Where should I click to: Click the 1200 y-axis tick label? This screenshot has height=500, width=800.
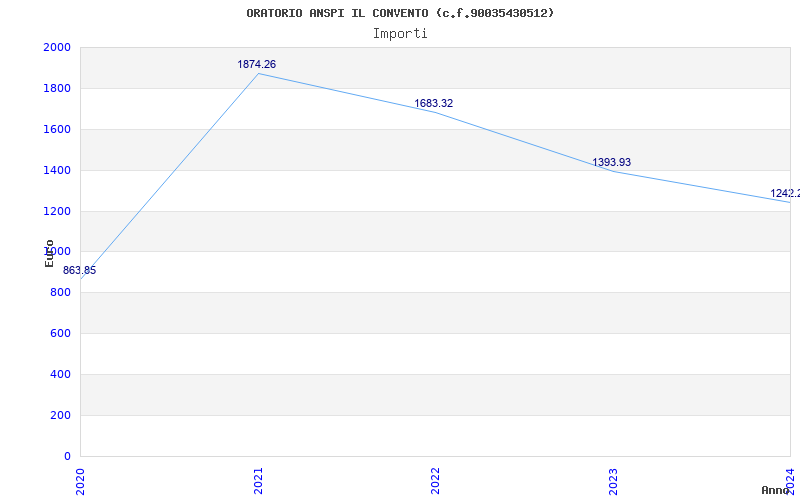coord(57,211)
